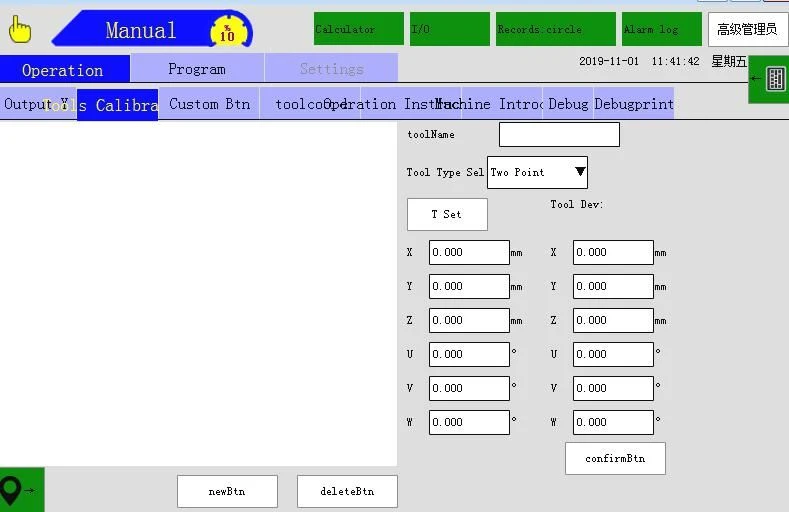Click the T Set button
The height and width of the screenshot is (512, 789).
click(x=447, y=214)
